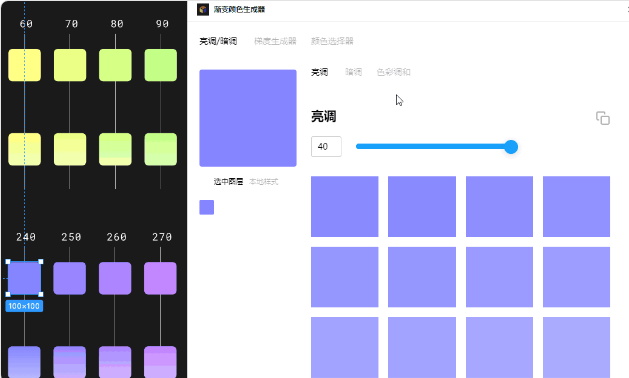Switch to the 亮调/暗调 main tab
This screenshot has height=378, width=629.
[x=218, y=41]
